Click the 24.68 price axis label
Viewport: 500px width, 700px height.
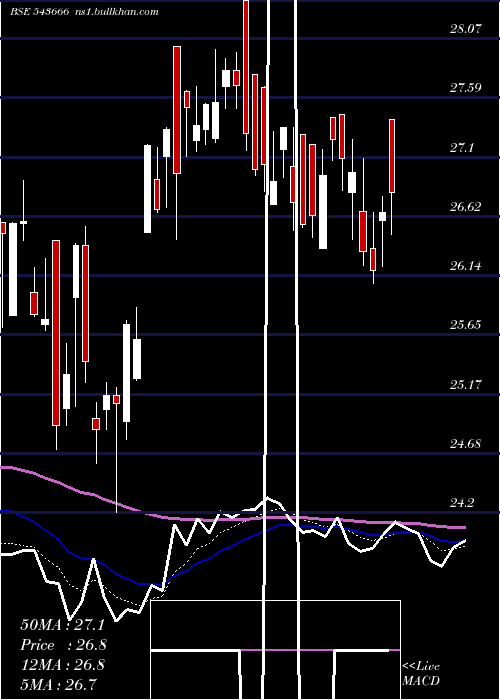point(466,443)
